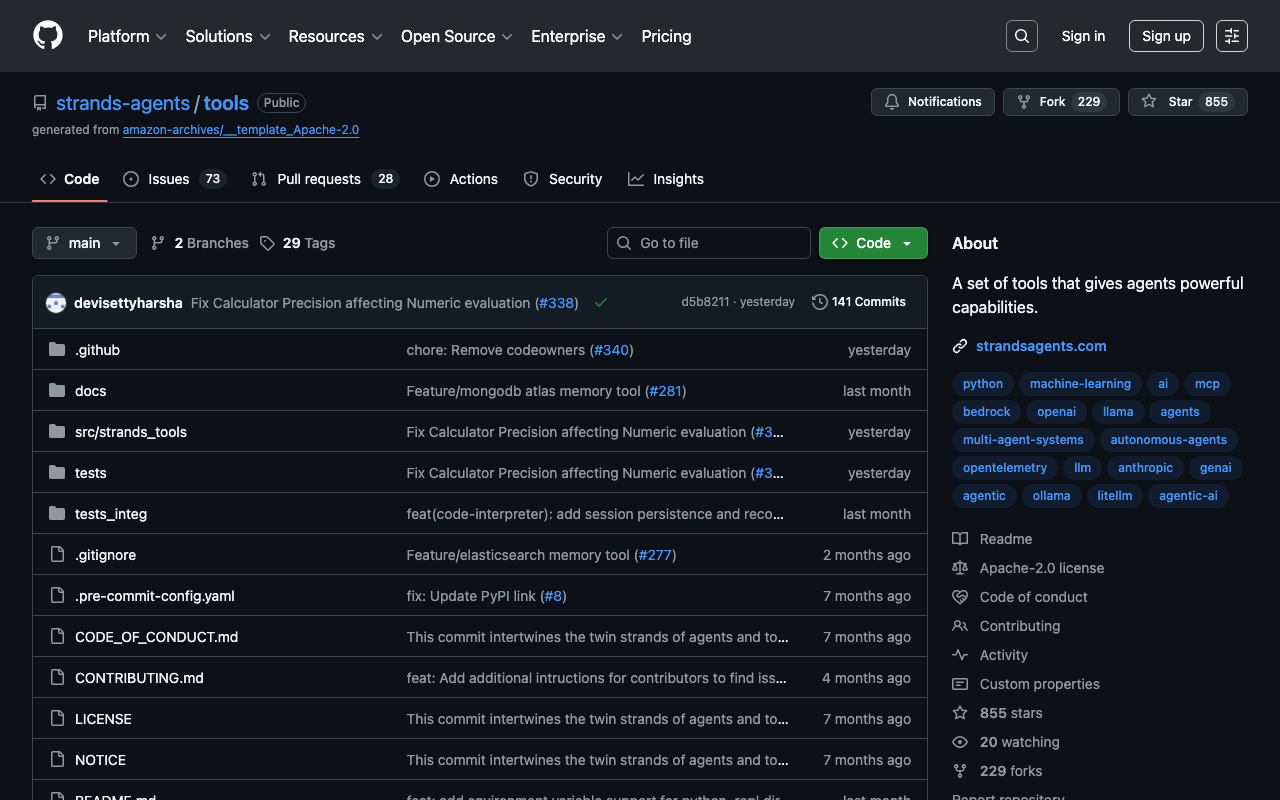The width and height of the screenshot is (1280, 800).
Task: Expand the green Code dropdown button
Action: pos(873,243)
